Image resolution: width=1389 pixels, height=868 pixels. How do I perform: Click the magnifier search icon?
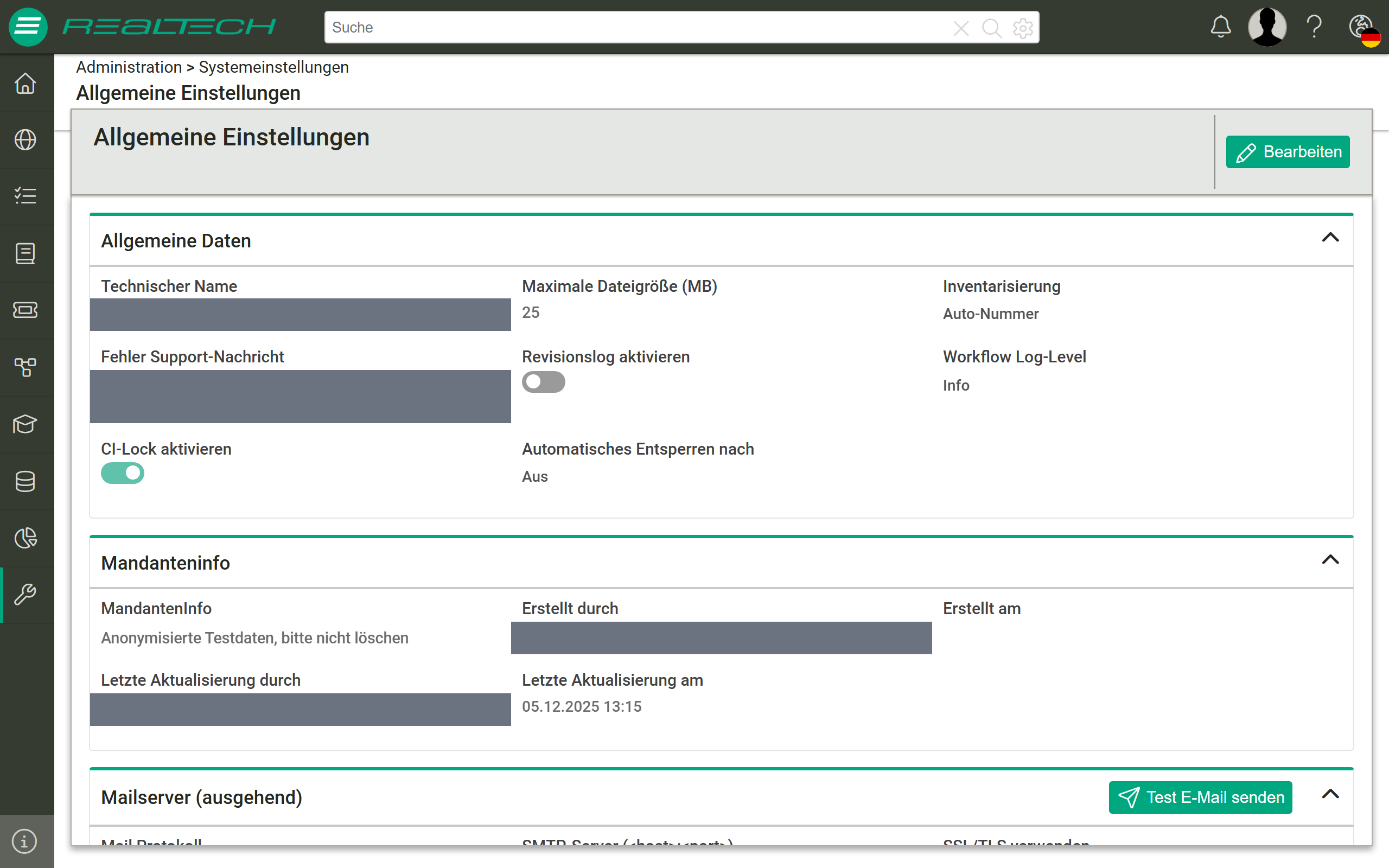(992, 28)
